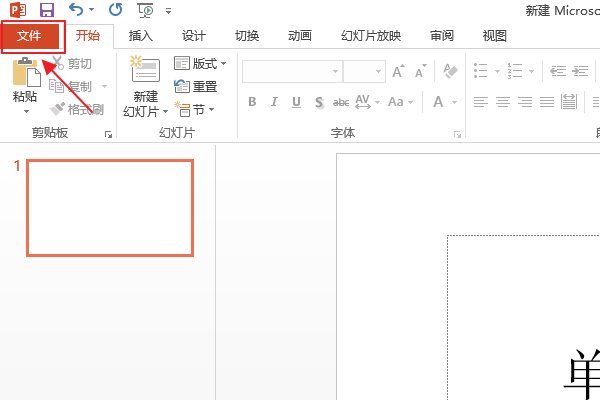Open the 剪贴板 clipboard dialog launcher
The height and width of the screenshot is (400, 600).
coord(108,134)
